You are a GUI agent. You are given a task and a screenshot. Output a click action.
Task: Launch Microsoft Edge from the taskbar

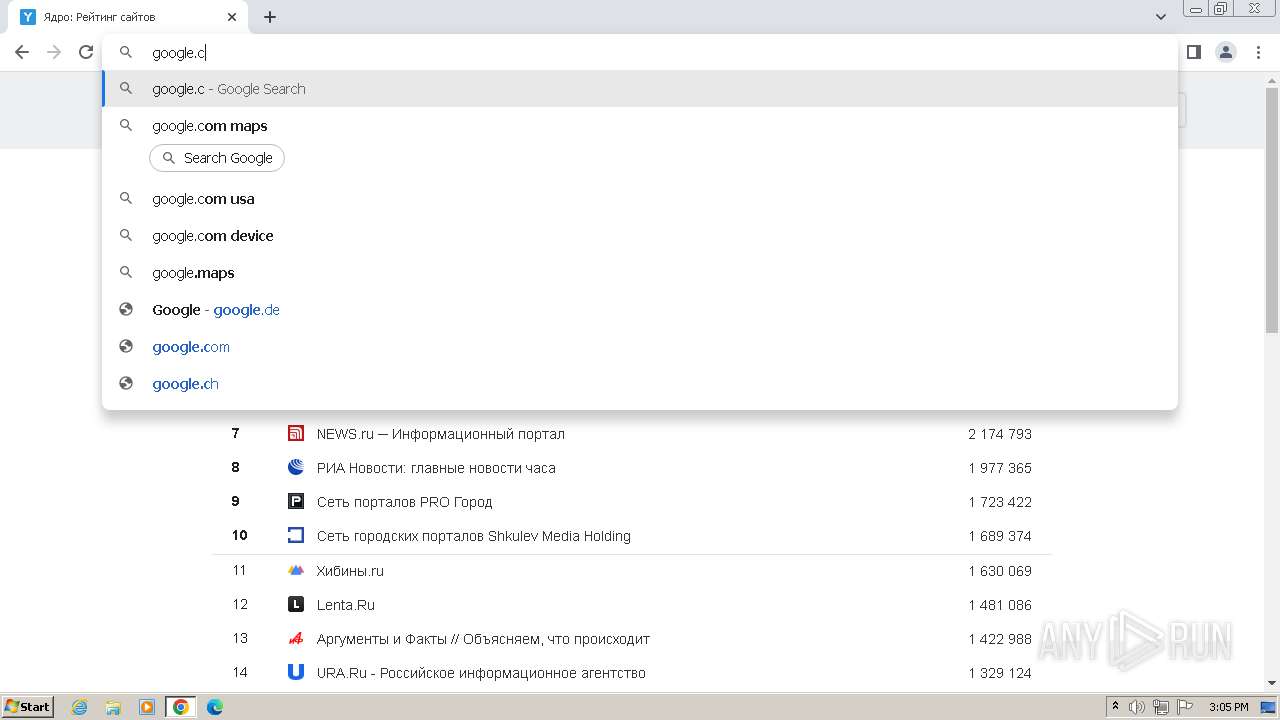coord(215,707)
